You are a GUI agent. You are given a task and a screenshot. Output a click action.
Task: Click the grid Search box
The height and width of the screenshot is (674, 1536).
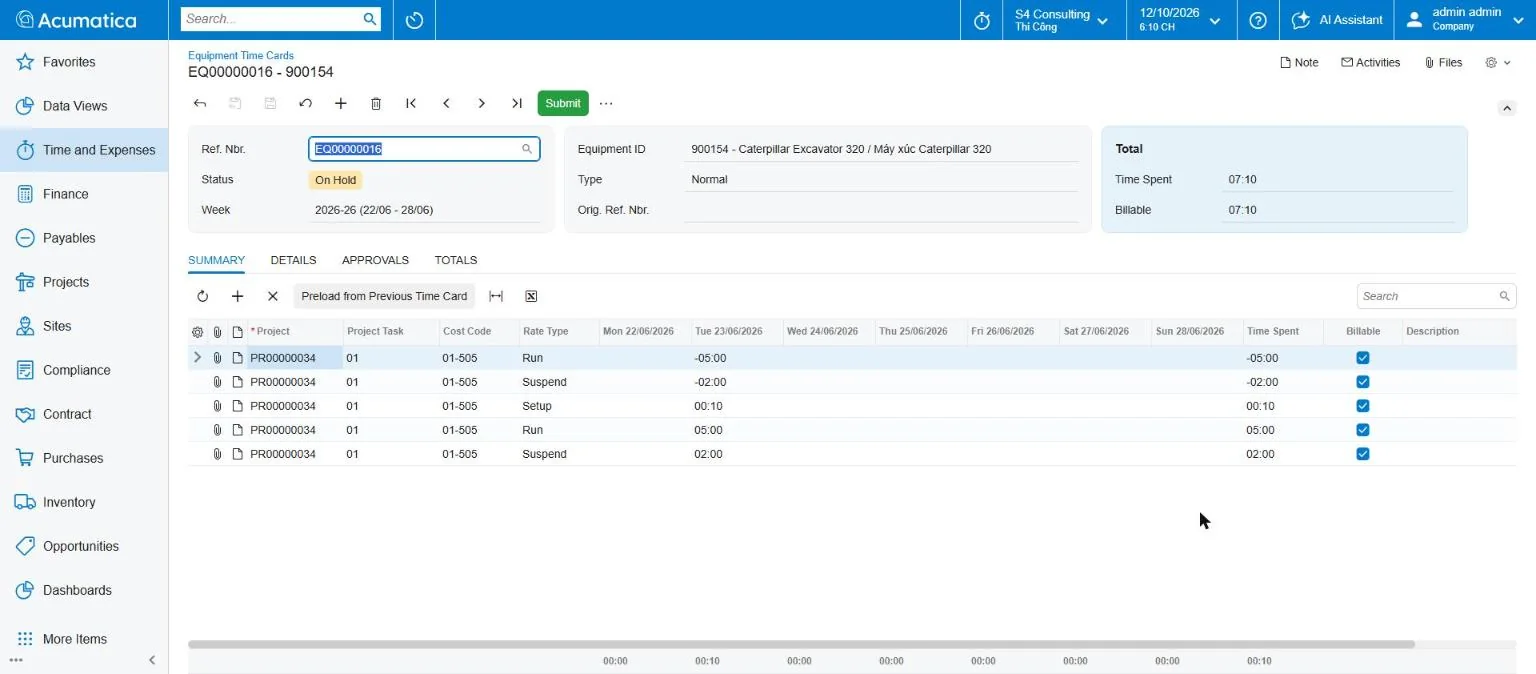pos(1436,296)
